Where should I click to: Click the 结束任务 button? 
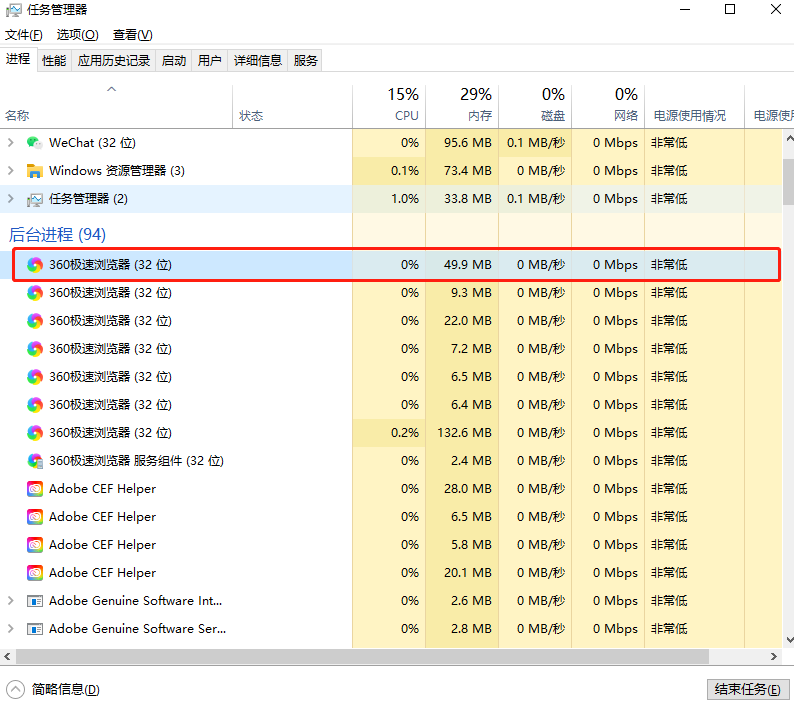[748, 689]
